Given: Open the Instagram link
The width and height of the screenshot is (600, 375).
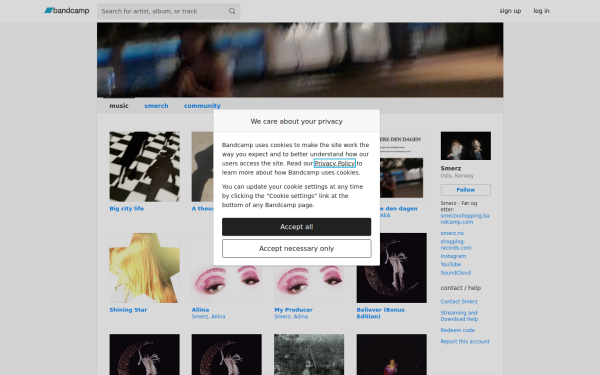Looking at the screenshot, I should pos(453,256).
